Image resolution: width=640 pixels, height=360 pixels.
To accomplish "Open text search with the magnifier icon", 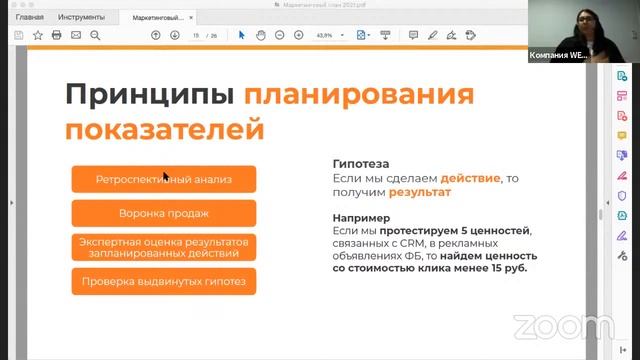I will [x=95, y=36].
